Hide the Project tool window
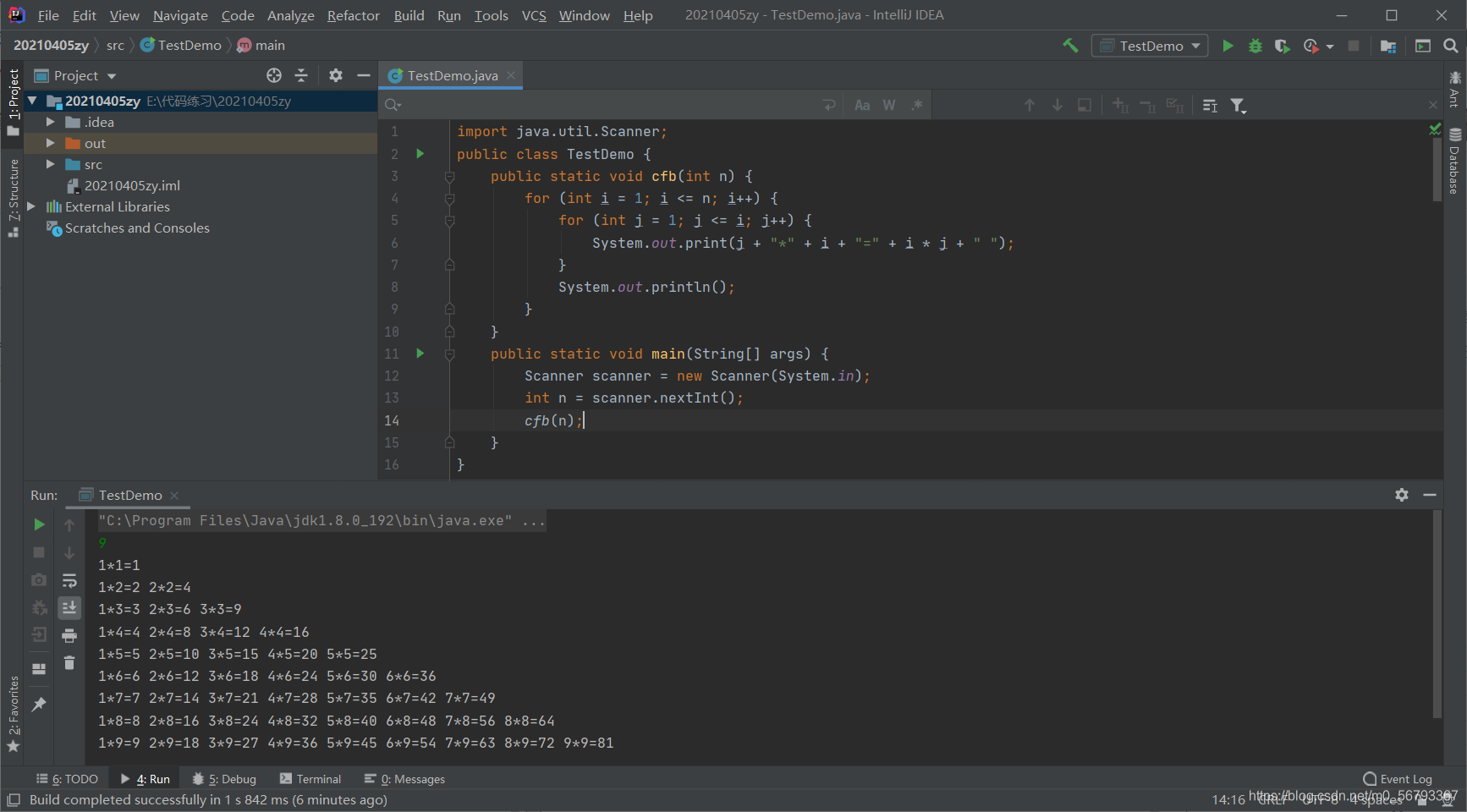The width and height of the screenshot is (1467, 812). (364, 75)
